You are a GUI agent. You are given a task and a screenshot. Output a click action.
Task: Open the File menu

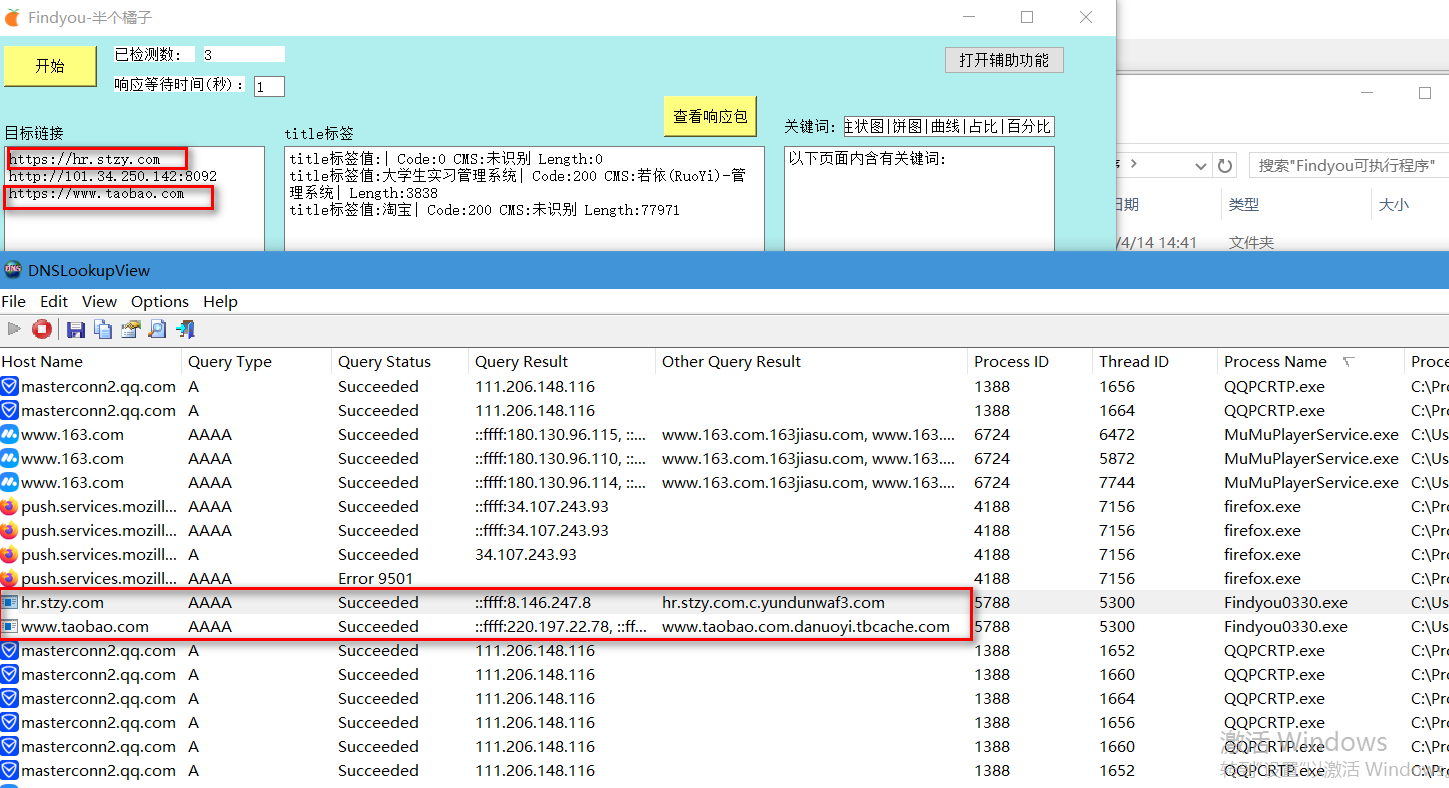[14, 301]
